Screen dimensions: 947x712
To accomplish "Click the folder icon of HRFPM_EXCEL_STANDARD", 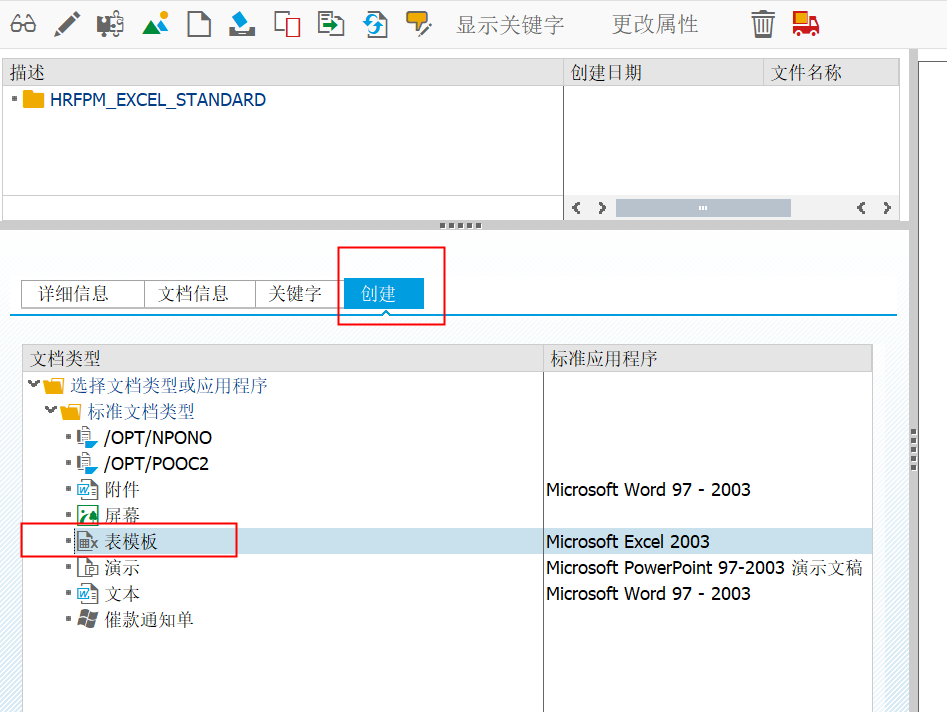I will coord(33,99).
